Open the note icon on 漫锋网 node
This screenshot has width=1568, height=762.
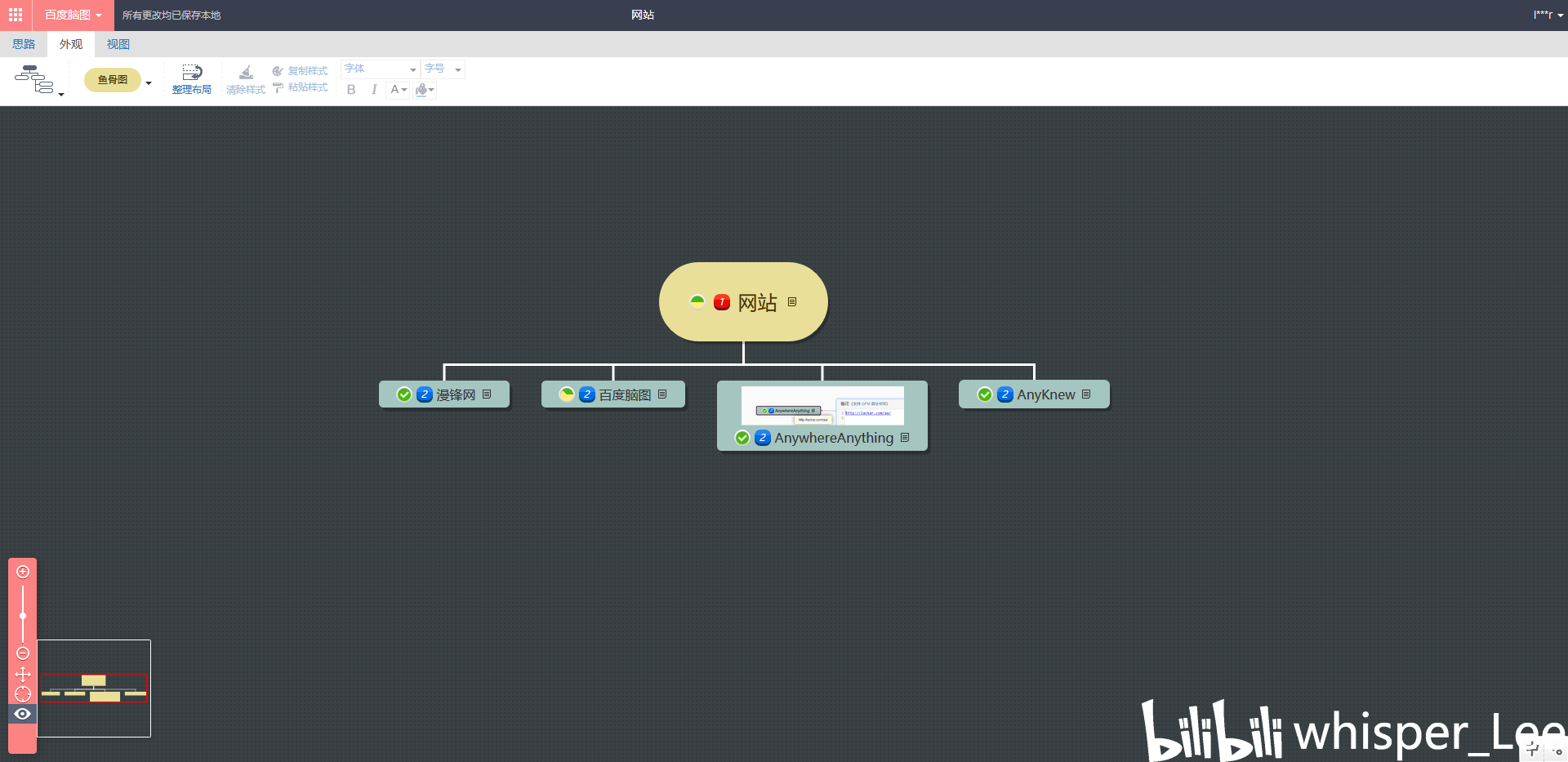point(487,394)
